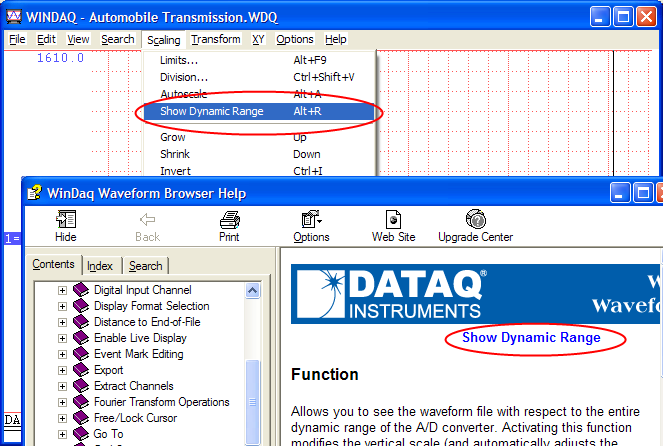663x446 pixels.
Task: Expand the Extract Channels topic
Action: pyautogui.click(x=62, y=387)
